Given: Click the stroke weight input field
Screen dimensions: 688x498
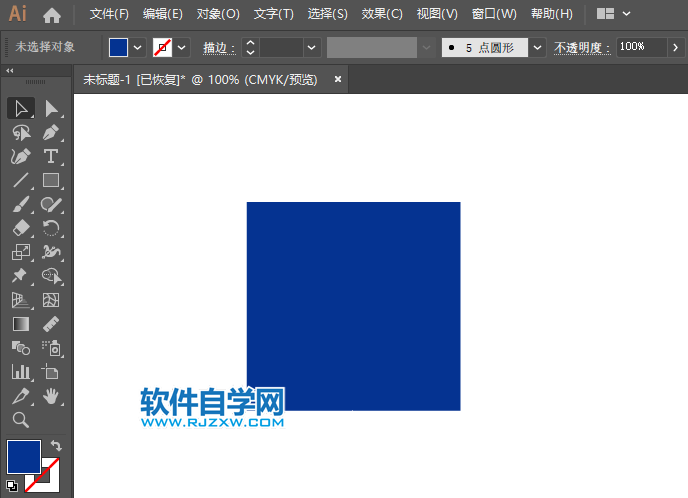Looking at the screenshot, I should point(281,47).
